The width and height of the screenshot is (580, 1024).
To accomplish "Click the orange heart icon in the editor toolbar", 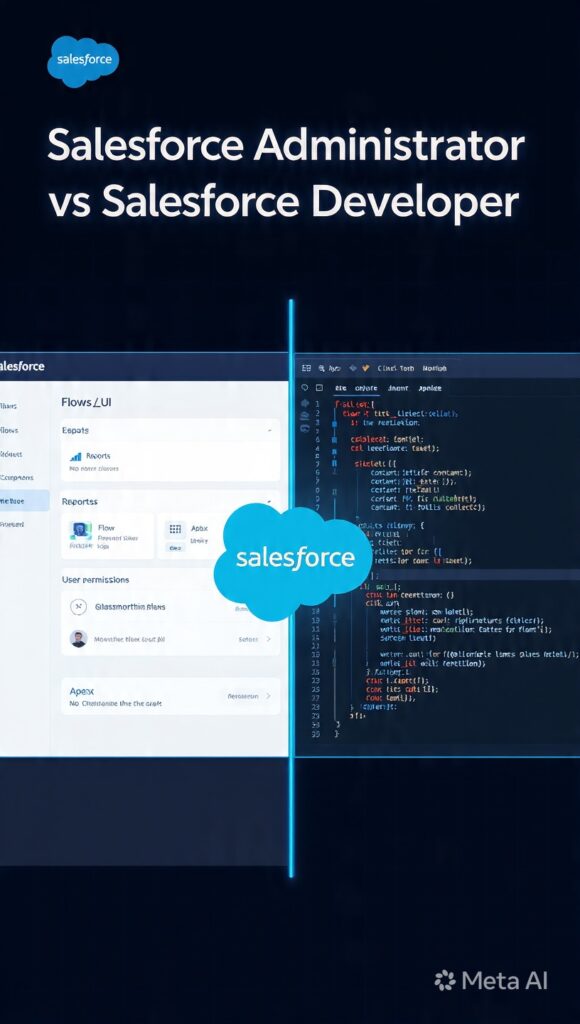I will point(366,368).
